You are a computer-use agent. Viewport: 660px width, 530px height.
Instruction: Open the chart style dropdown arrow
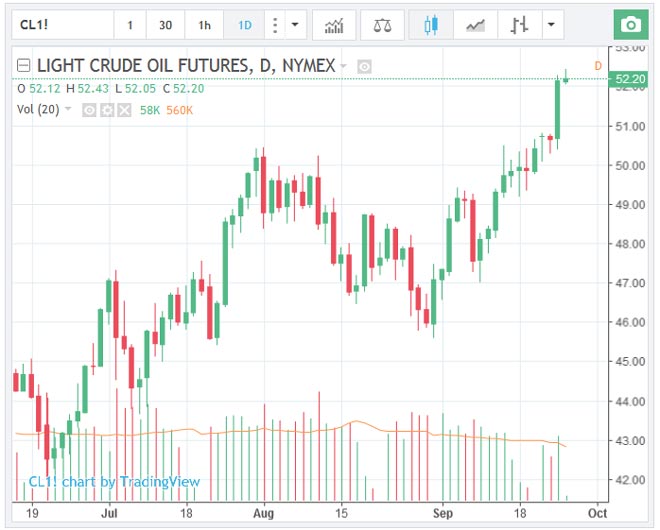[x=551, y=24]
